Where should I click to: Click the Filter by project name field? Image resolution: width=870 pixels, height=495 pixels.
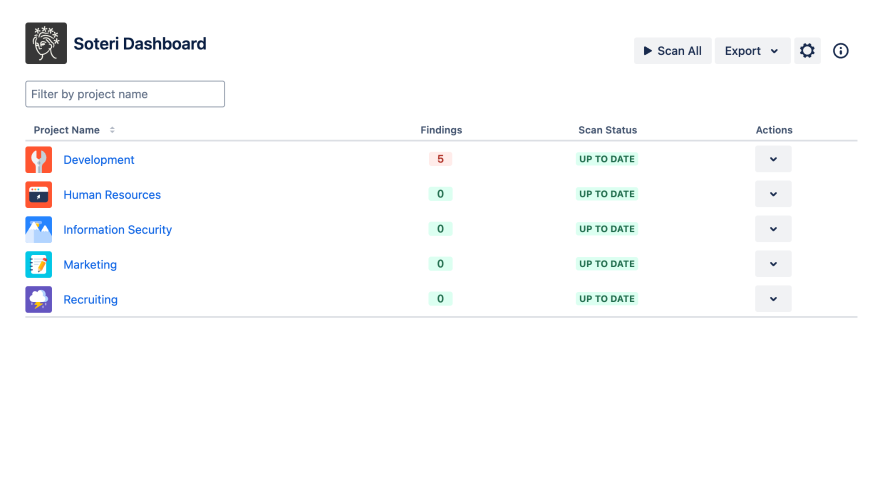coord(125,94)
